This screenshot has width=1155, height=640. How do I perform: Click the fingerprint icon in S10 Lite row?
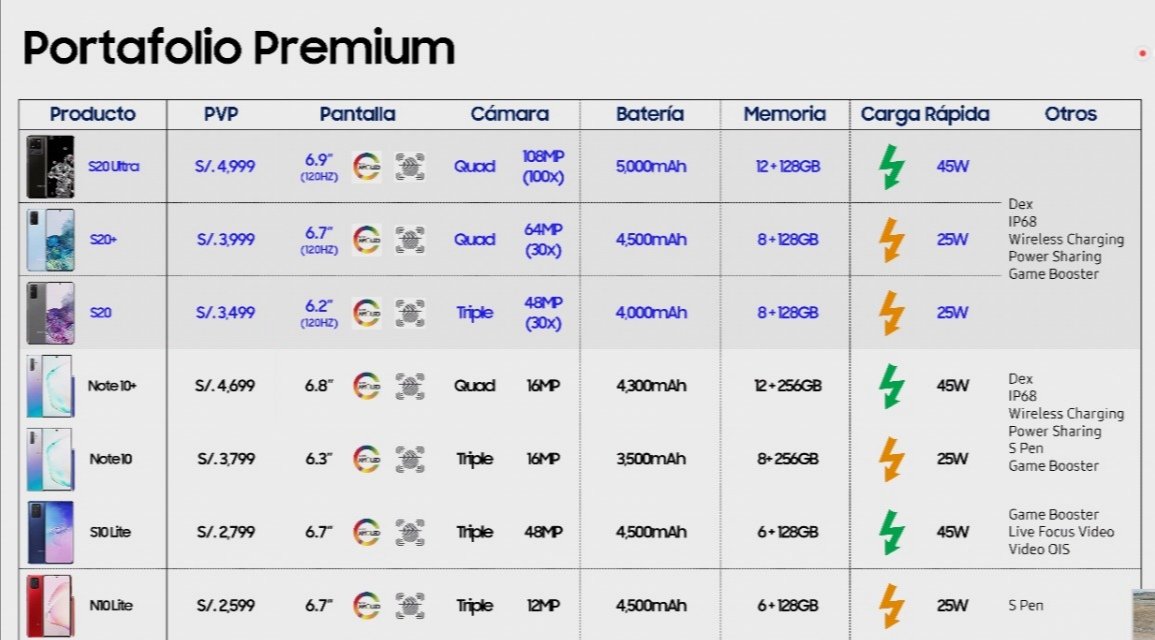(x=410, y=532)
